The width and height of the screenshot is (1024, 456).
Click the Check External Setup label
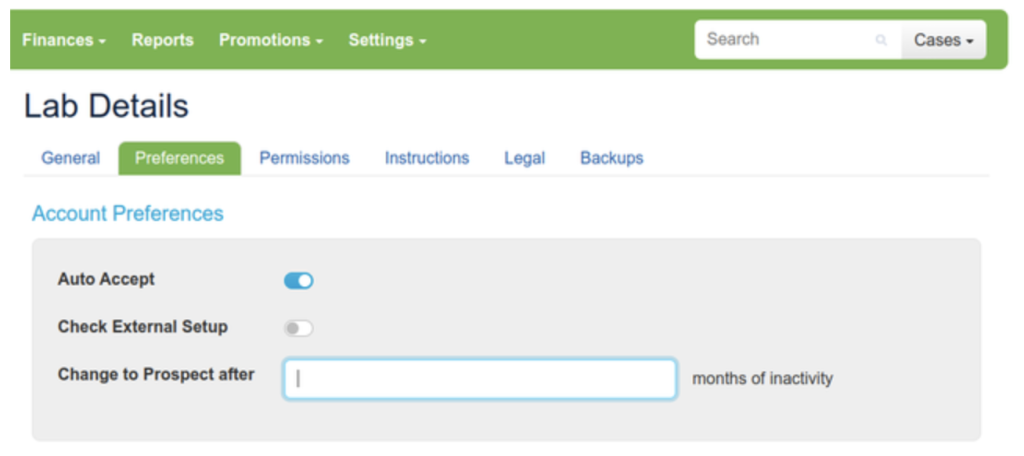pos(143,327)
